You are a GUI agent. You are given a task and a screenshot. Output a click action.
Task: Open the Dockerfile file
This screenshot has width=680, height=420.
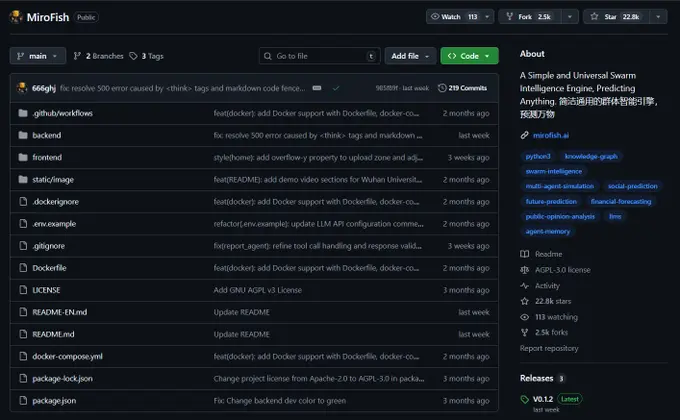click(50, 267)
